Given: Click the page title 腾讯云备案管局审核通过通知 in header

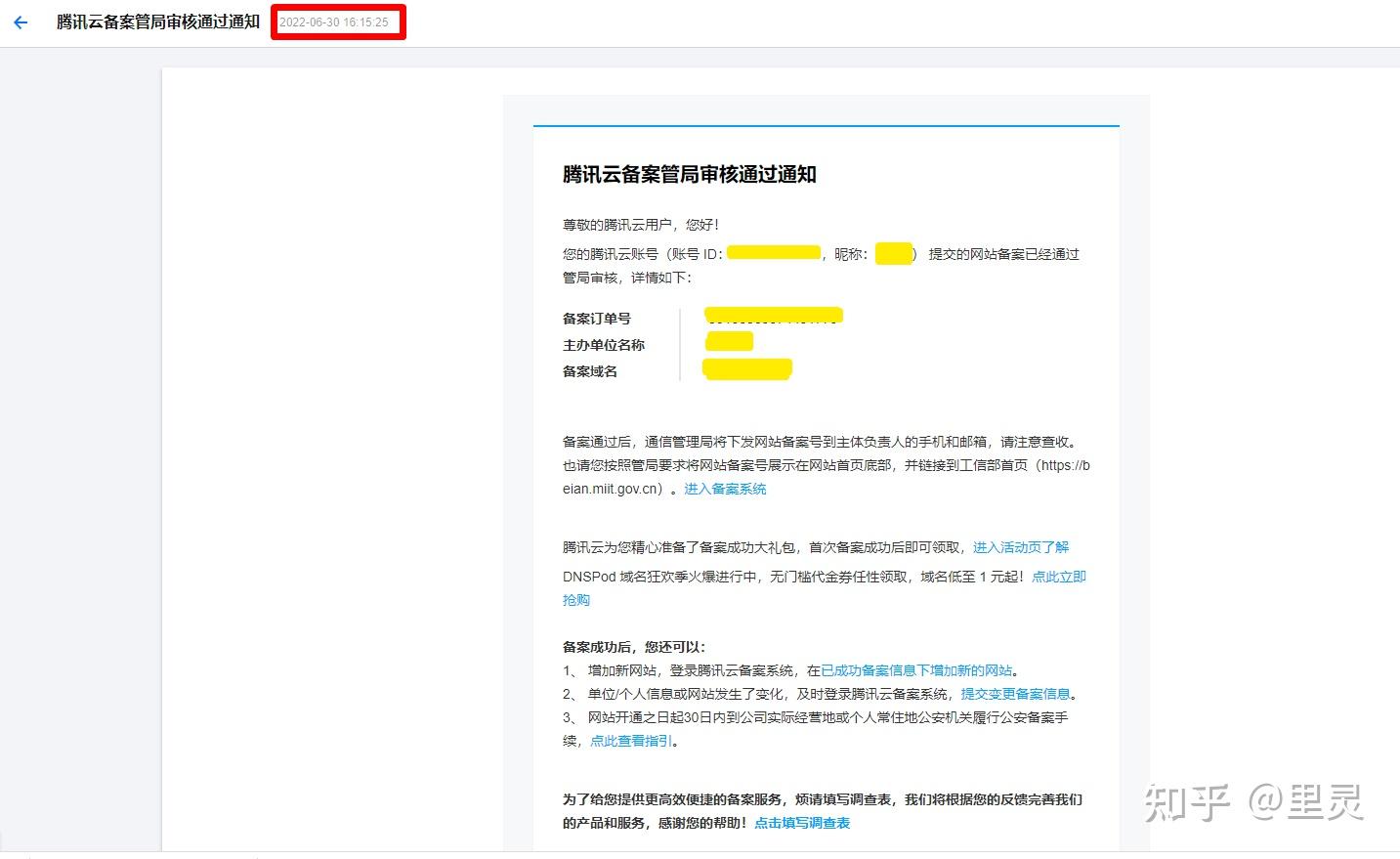Looking at the screenshot, I should [158, 22].
